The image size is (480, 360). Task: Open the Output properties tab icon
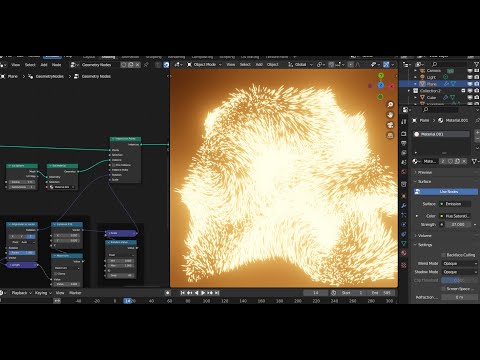pyautogui.click(x=404, y=143)
